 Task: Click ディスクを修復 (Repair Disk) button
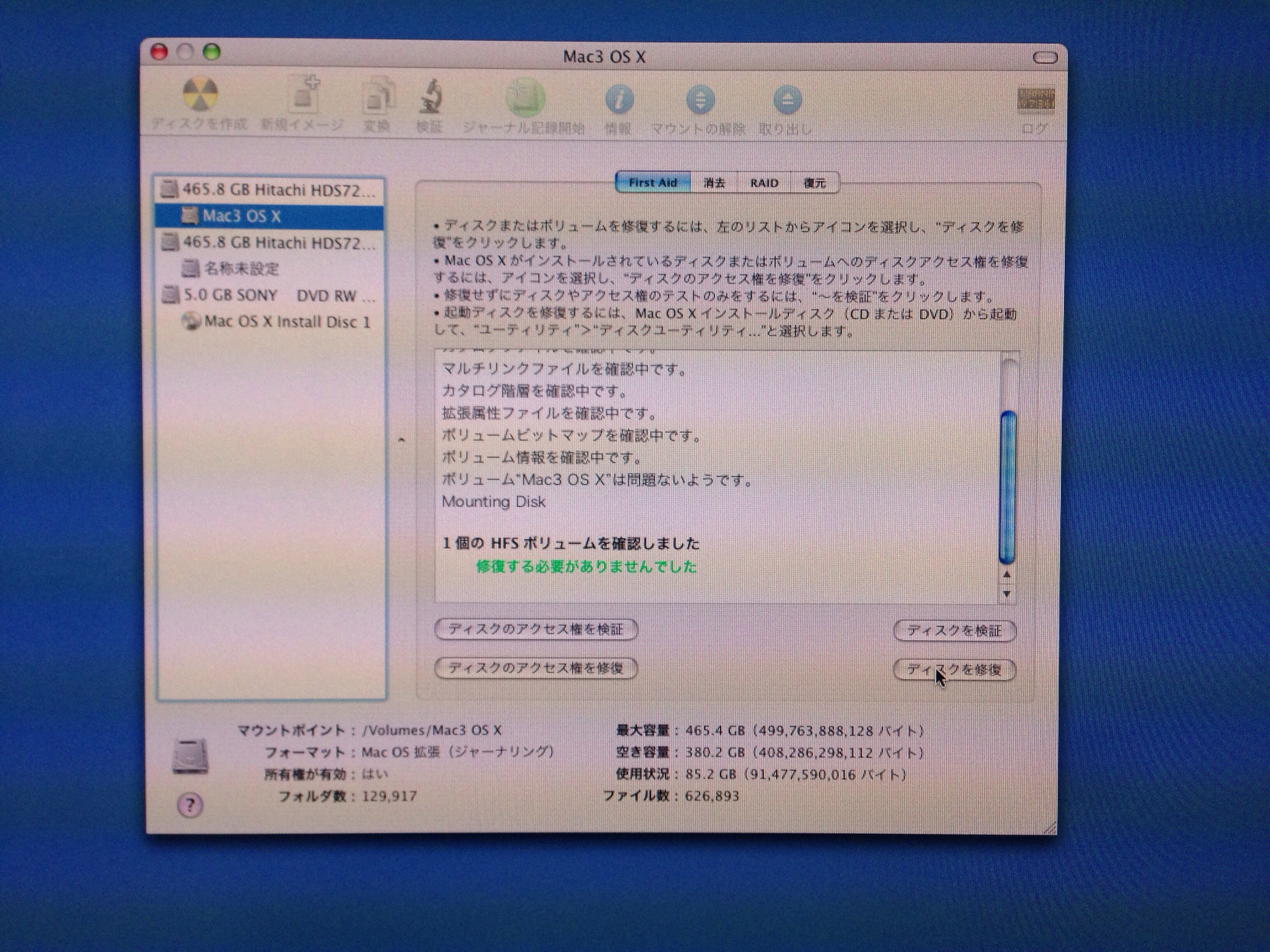click(954, 670)
